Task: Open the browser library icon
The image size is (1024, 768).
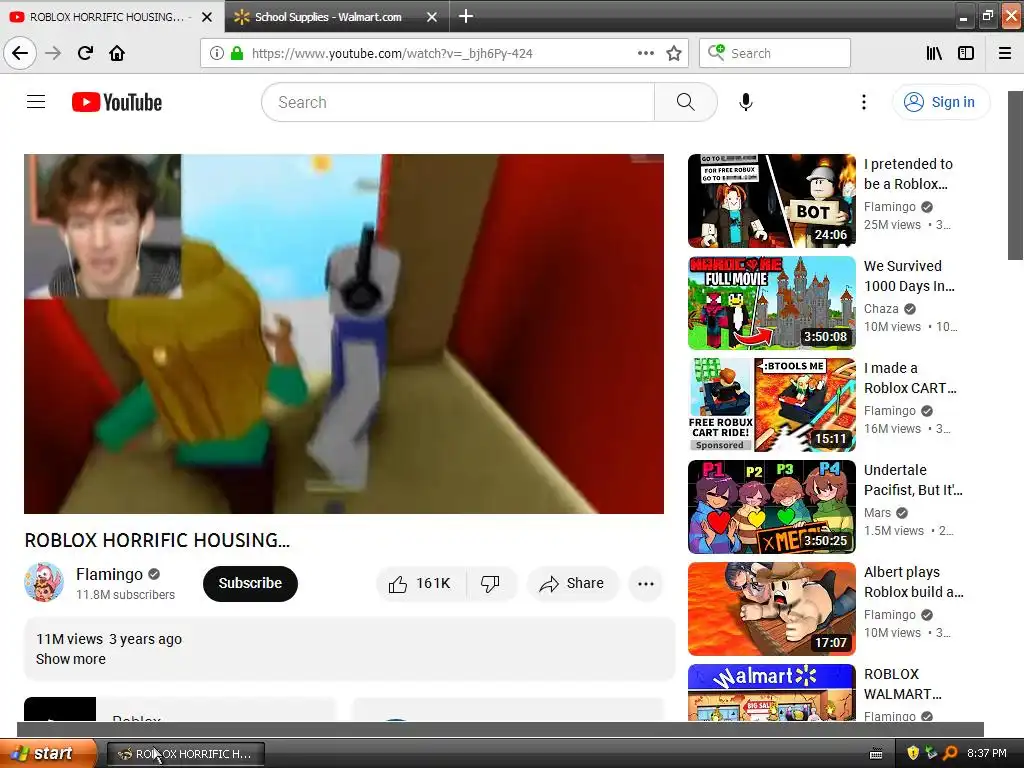Action: tap(934, 53)
